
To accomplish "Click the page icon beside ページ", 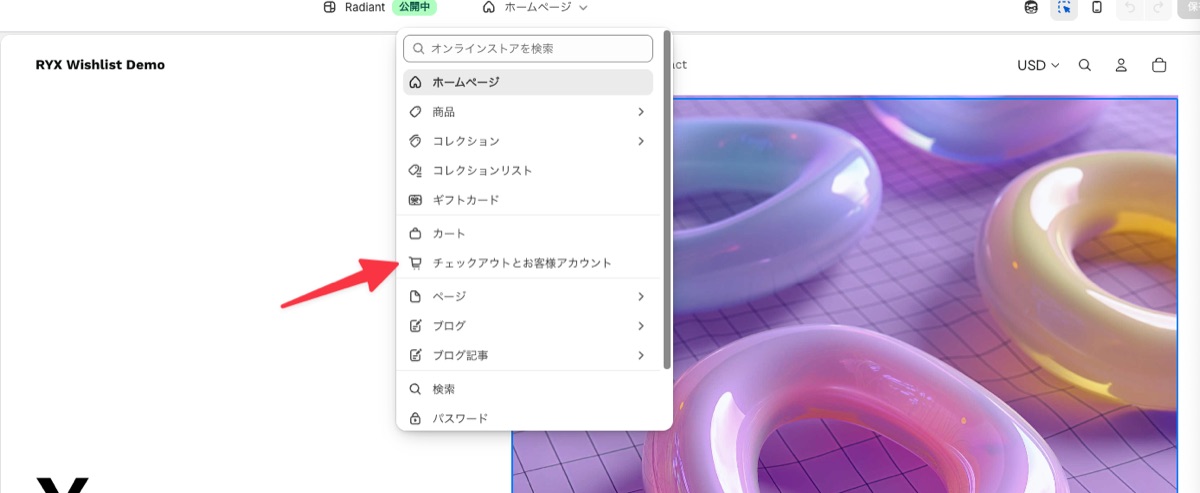I will (416, 296).
